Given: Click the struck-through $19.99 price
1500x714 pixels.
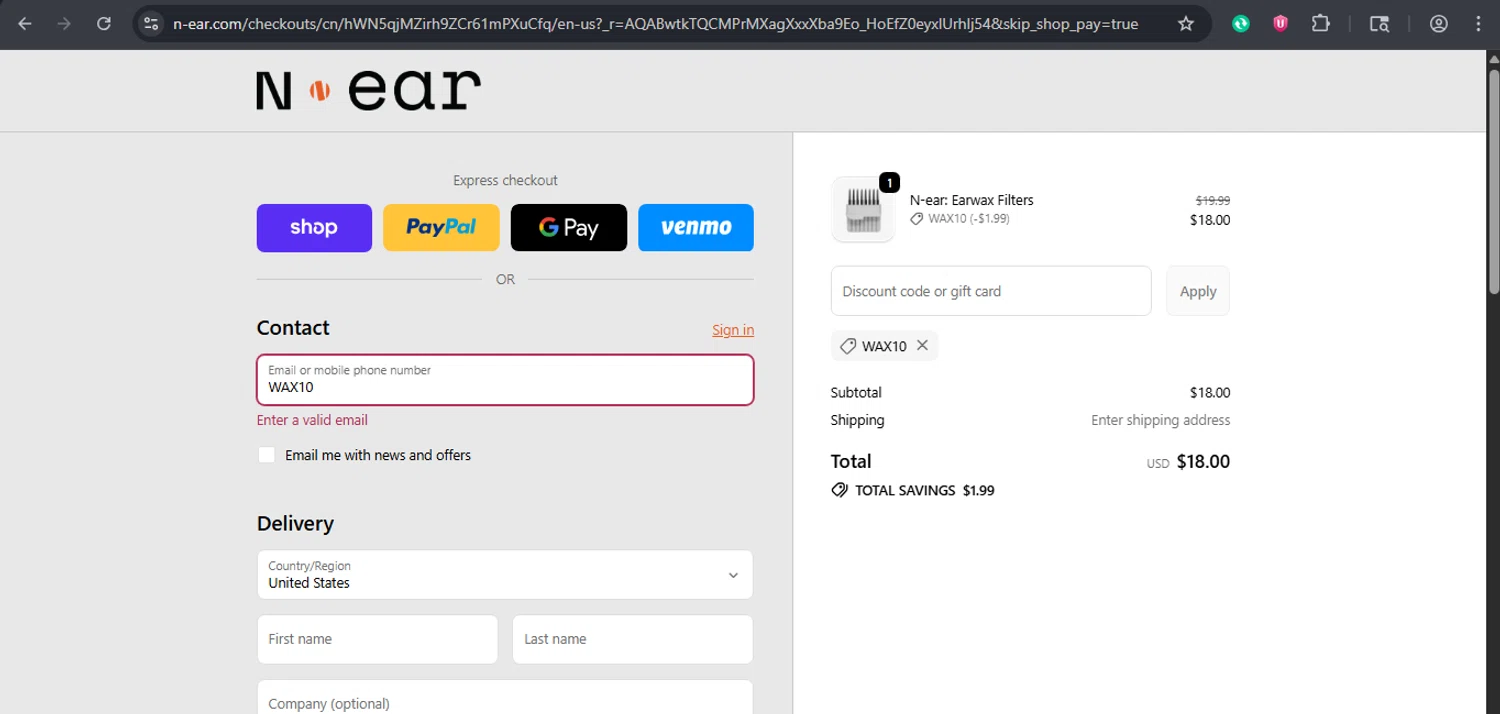Looking at the screenshot, I should pyautogui.click(x=1212, y=200).
